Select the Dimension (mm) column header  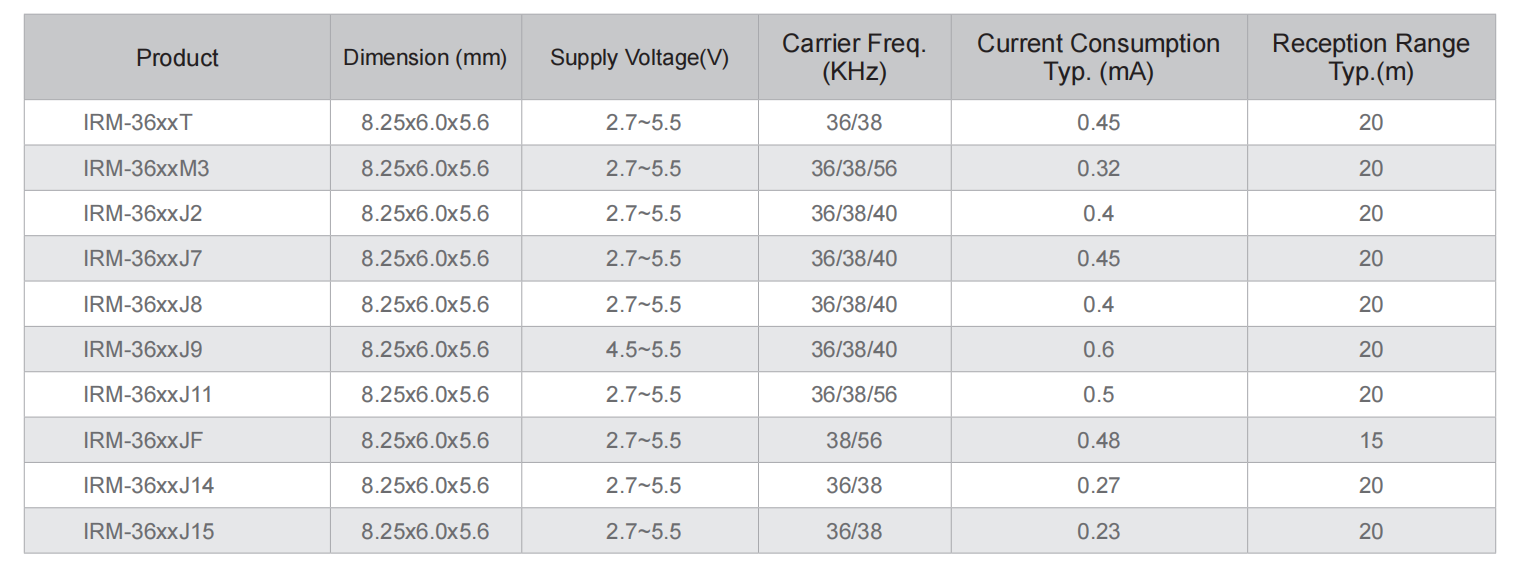pyautogui.click(x=425, y=58)
